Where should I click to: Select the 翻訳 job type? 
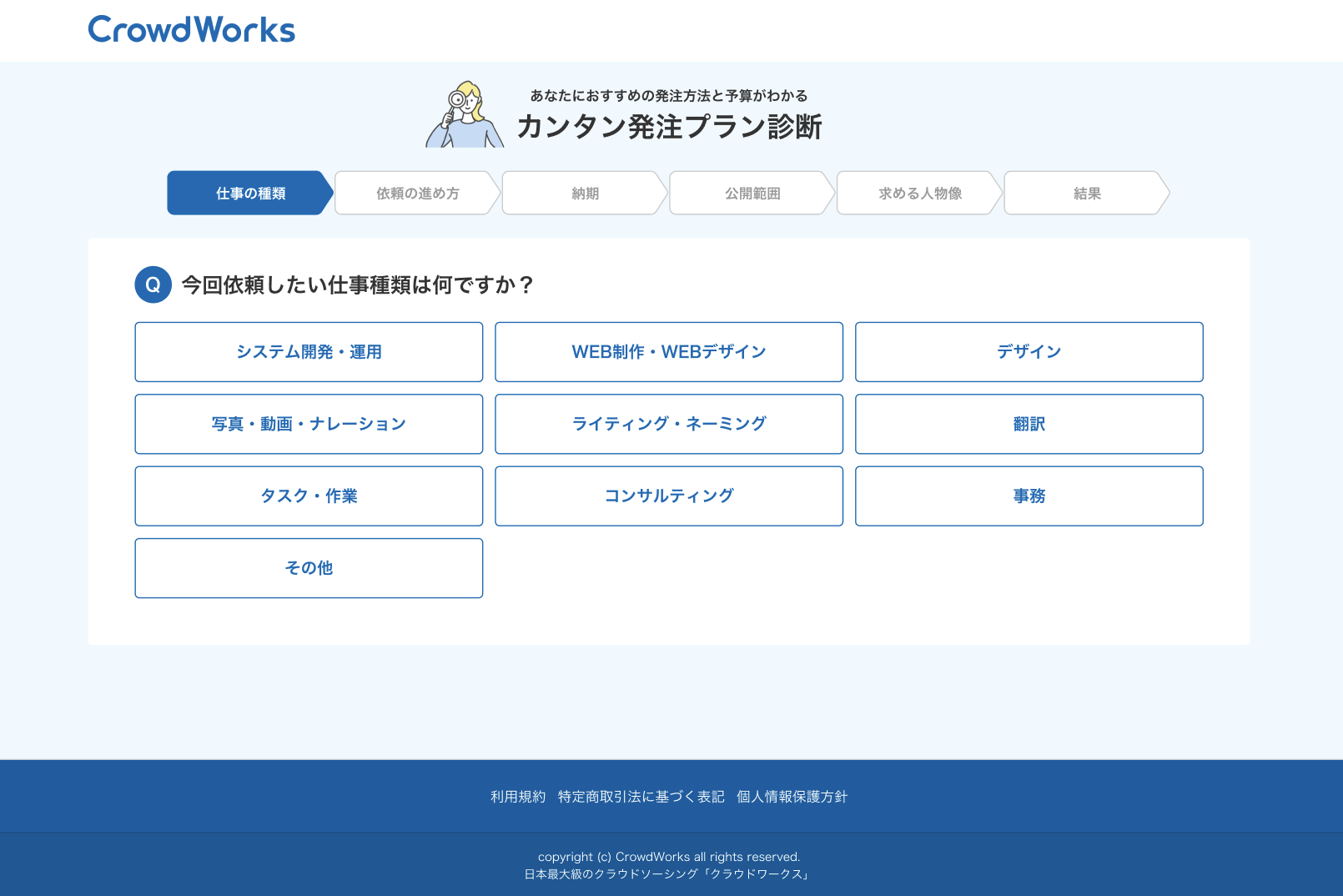pyautogui.click(x=1029, y=424)
